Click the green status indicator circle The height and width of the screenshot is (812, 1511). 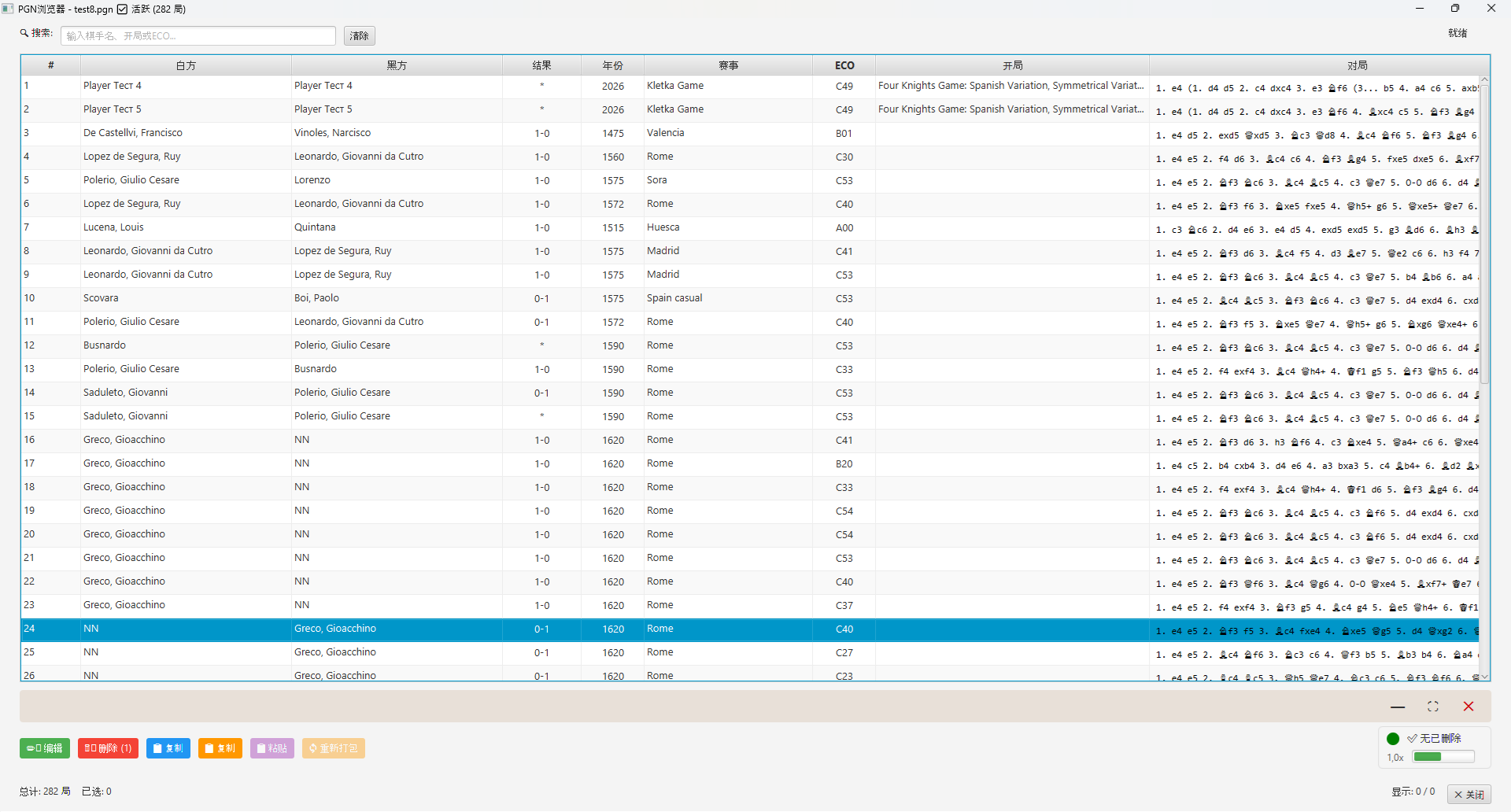(1393, 739)
